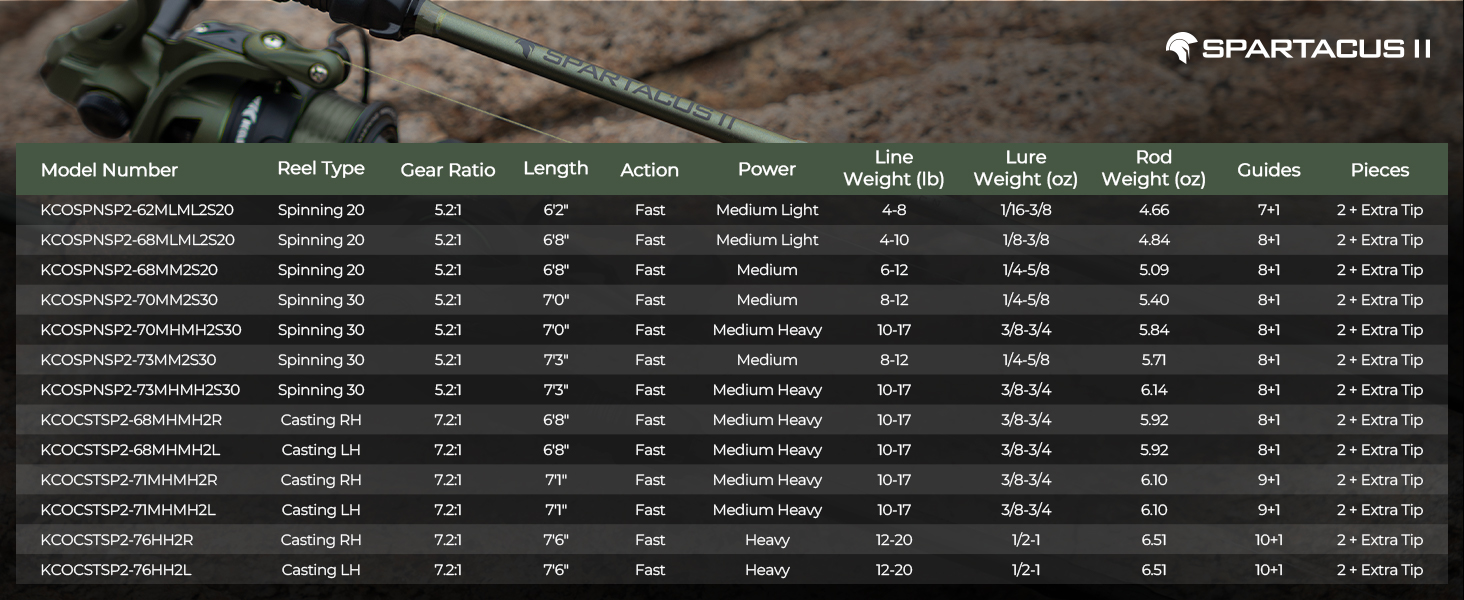The width and height of the screenshot is (1464, 600).
Task: Click the Lure Weight (oz) column header
Action: [x=1026, y=168]
